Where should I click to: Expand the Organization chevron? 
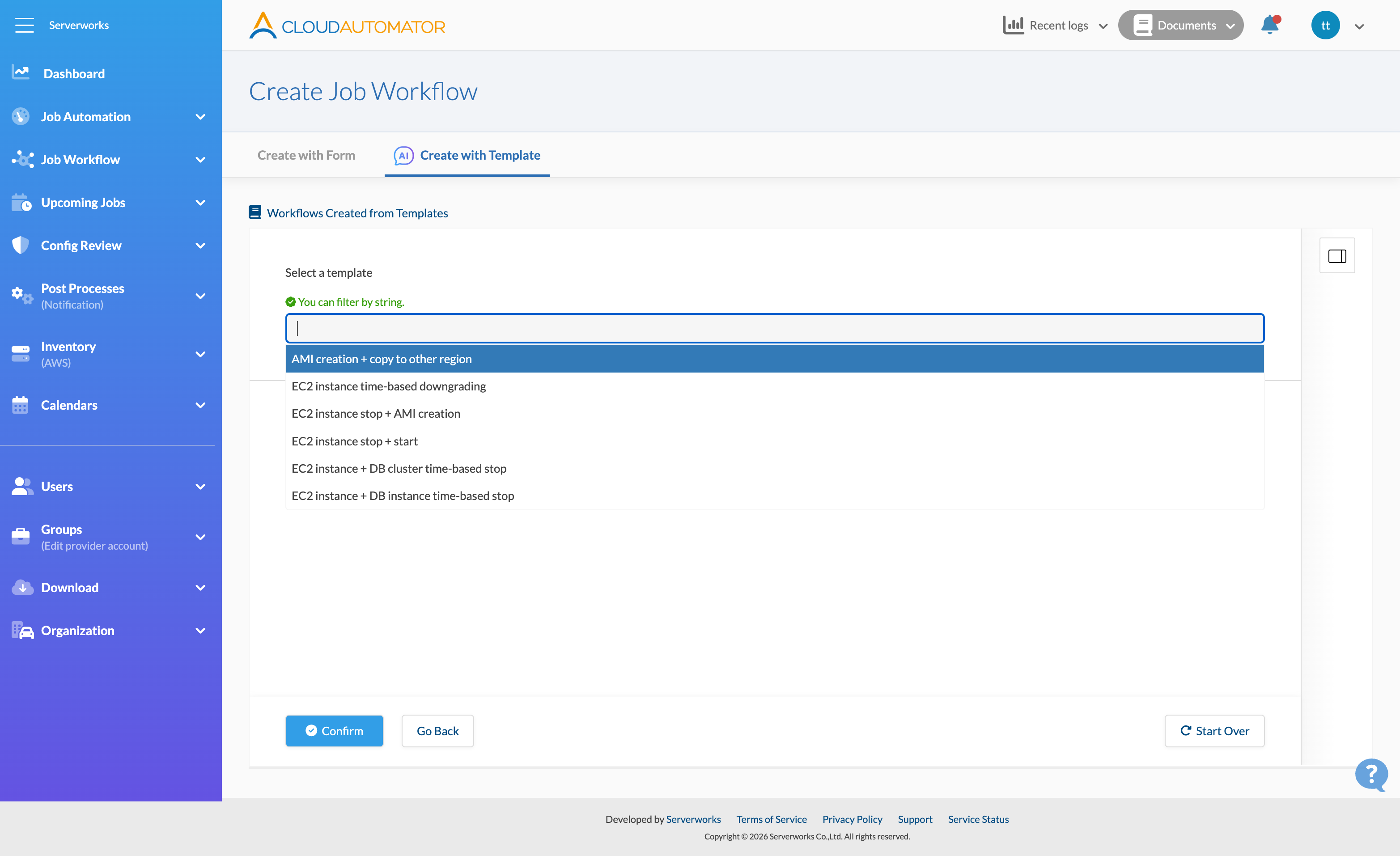tap(200, 631)
